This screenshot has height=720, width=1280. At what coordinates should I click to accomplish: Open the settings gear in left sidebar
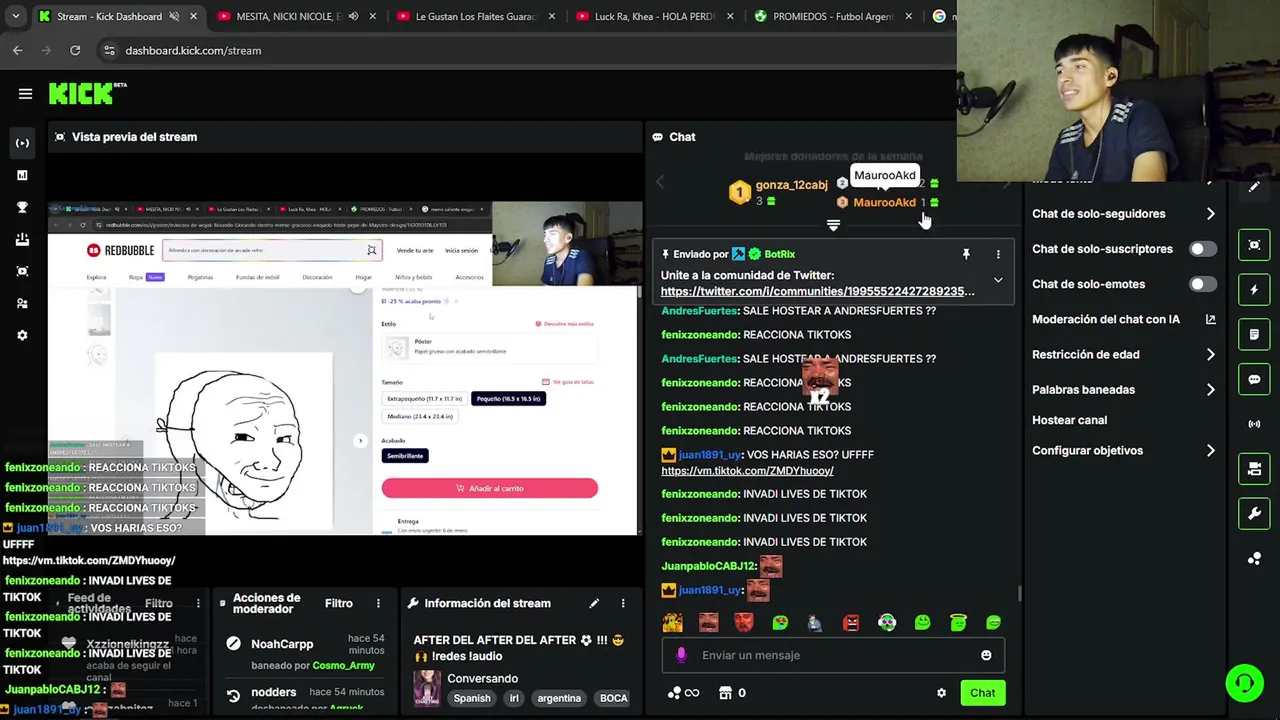[22, 335]
